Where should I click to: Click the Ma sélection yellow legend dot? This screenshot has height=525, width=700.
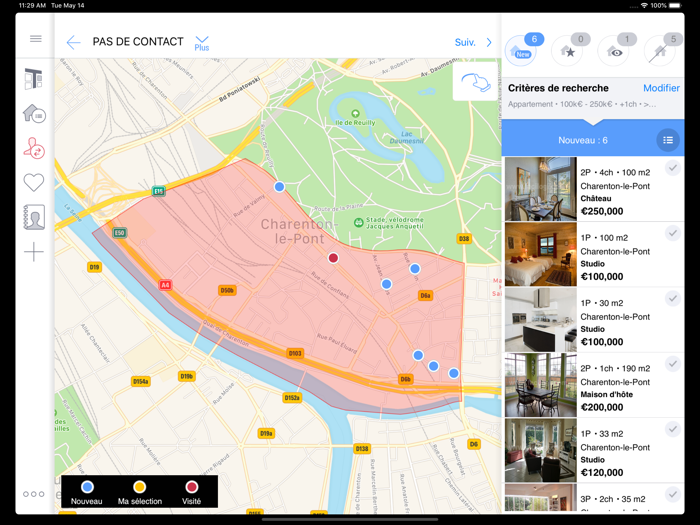click(x=140, y=487)
